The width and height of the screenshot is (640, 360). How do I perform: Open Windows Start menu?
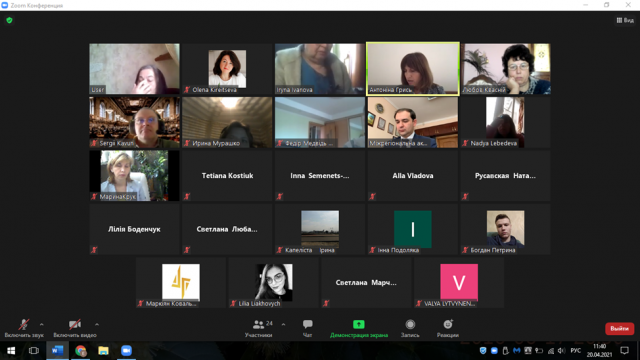[11, 351]
